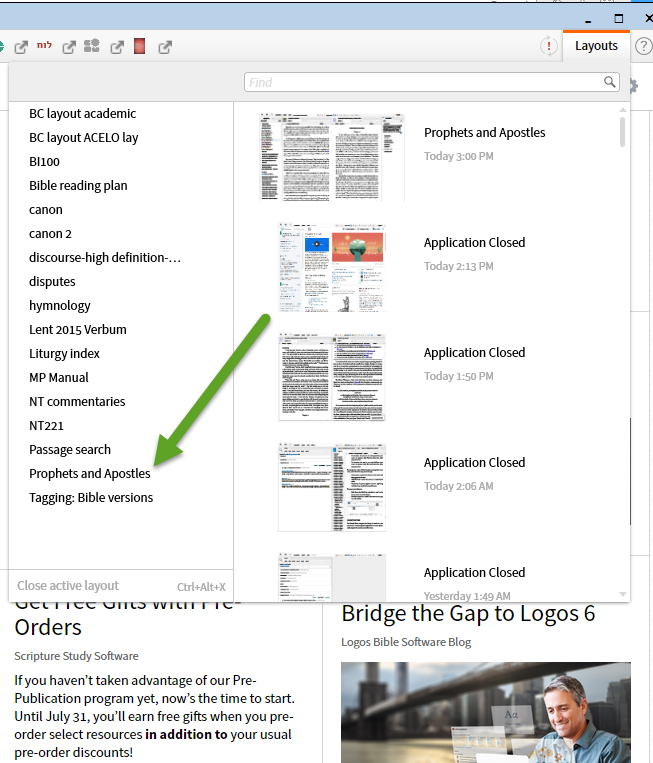Click the snapshot list scroll-down arrow
Screen dimensions: 653x763
click(x=622, y=594)
